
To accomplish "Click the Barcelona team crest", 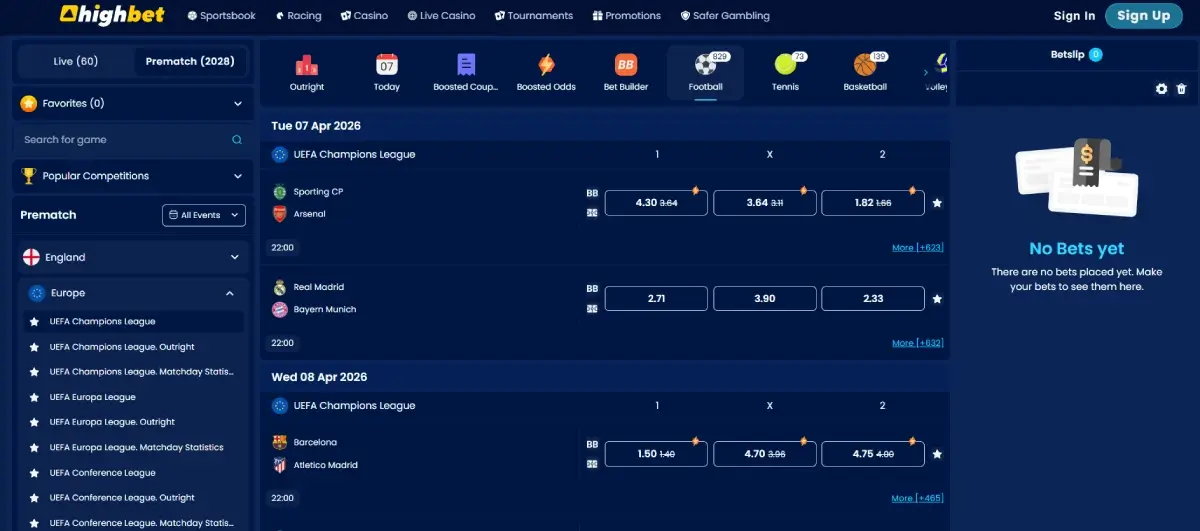I will pos(280,442).
